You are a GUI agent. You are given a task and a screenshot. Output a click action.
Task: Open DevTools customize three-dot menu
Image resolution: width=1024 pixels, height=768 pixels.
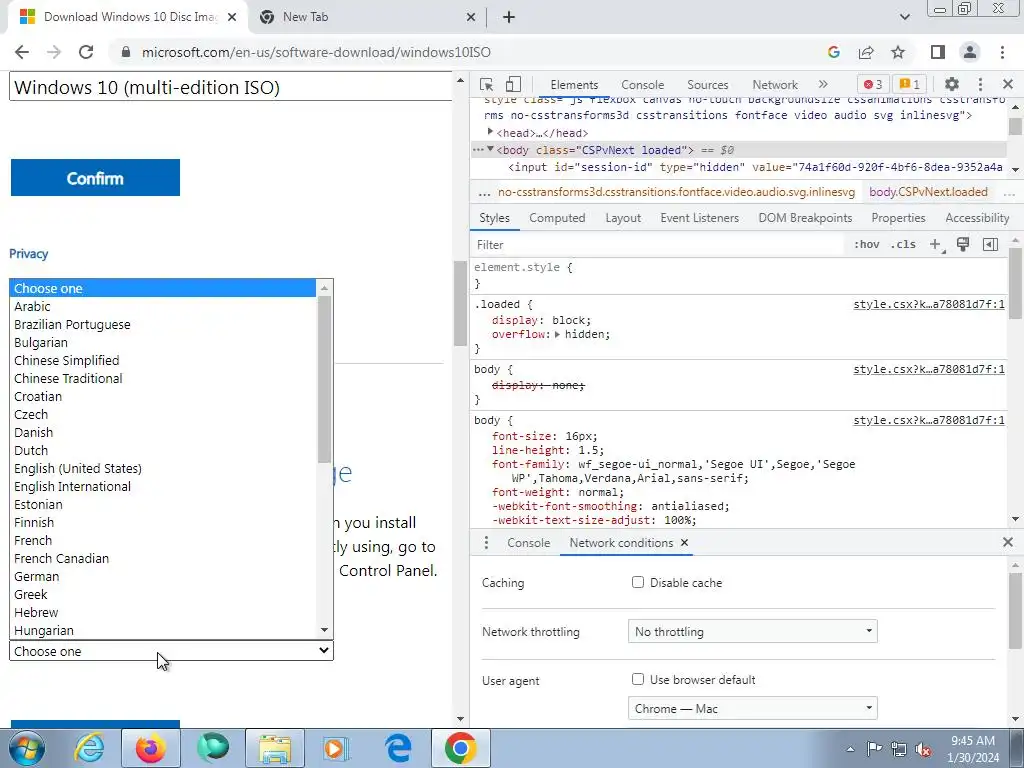(980, 84)
